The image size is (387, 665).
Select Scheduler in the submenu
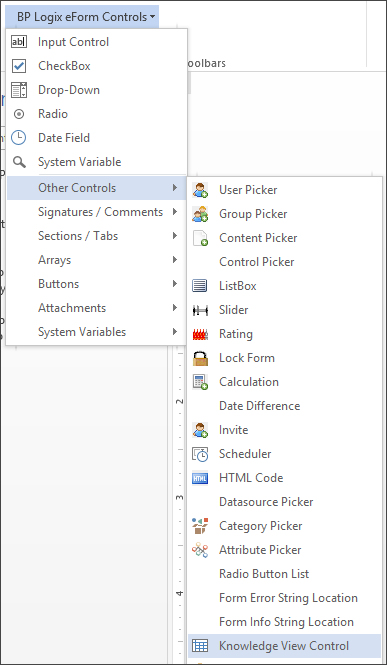coord(284,454)
